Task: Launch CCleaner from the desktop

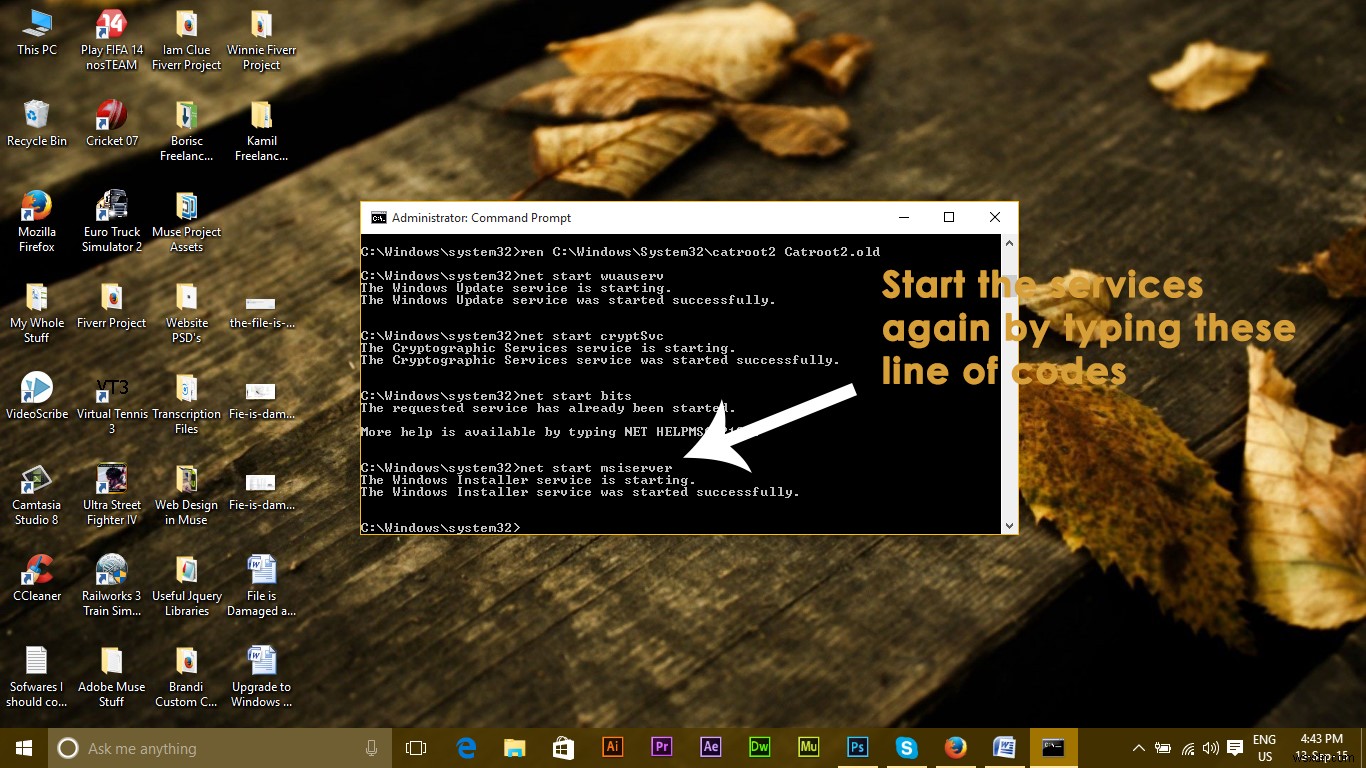Action: point(37,579)
